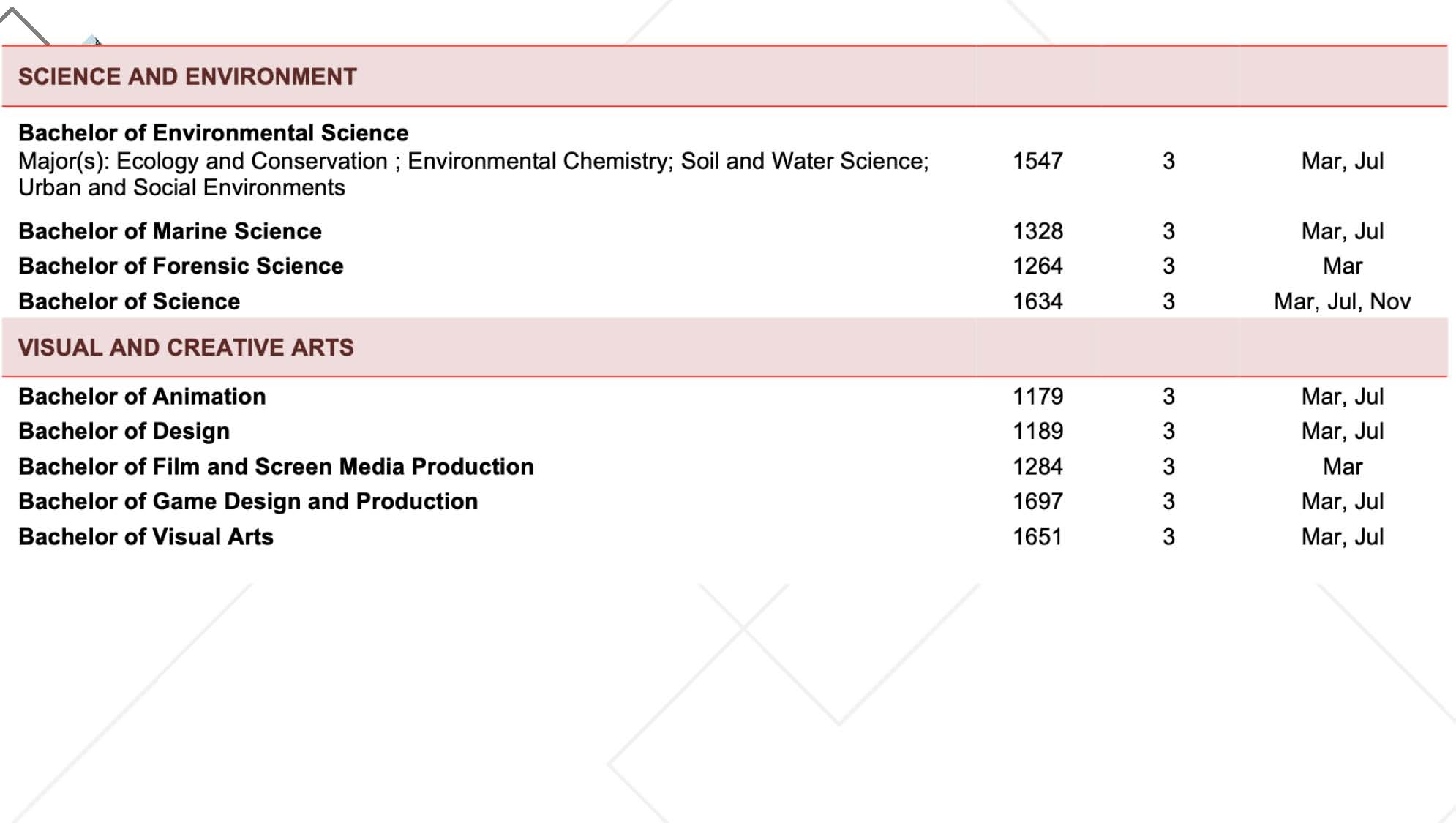
Task: Click course code 1328
Action: click(1037, 231)
